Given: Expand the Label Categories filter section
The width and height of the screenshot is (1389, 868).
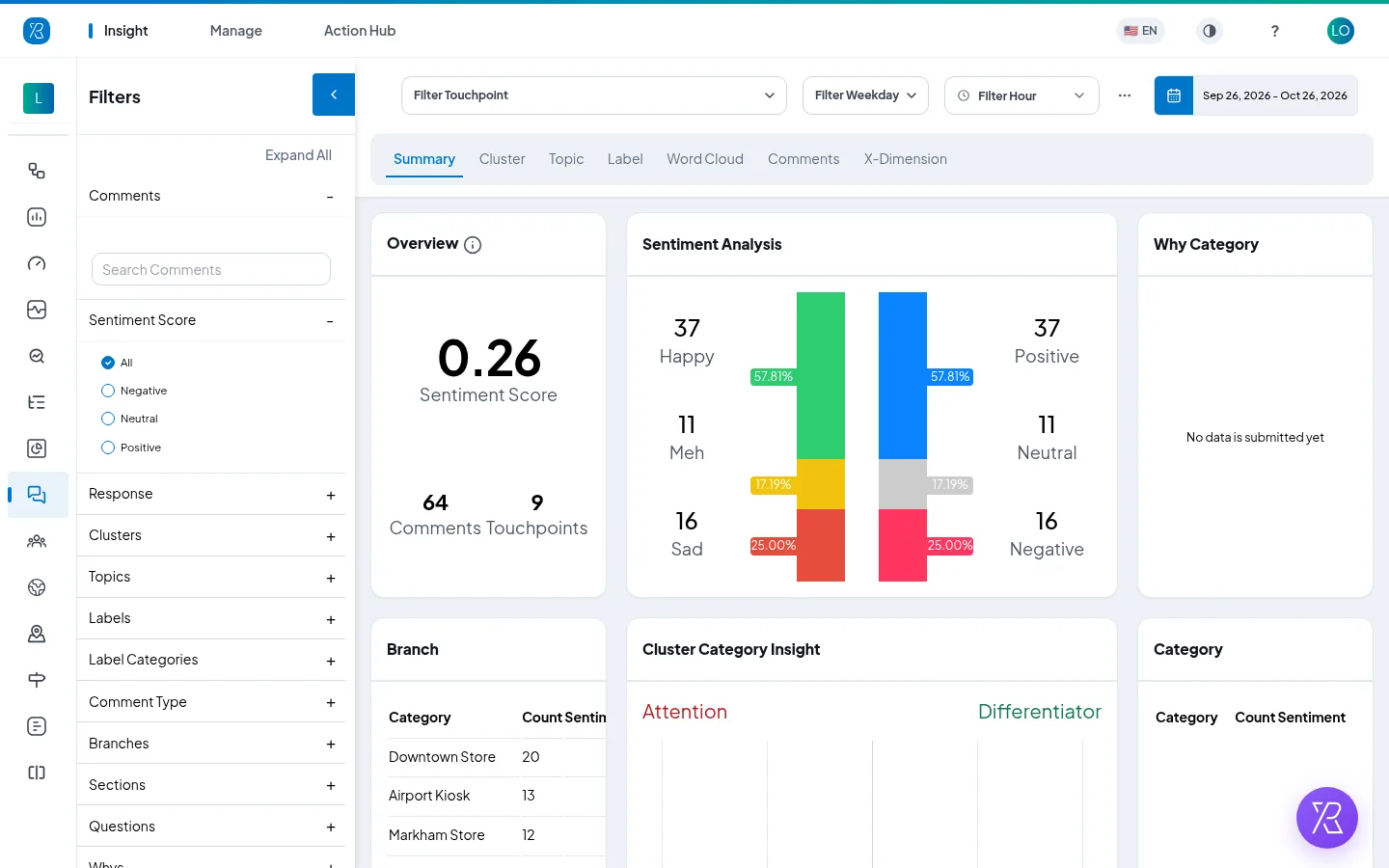Looking at the screenshot, I should point(211,660).
